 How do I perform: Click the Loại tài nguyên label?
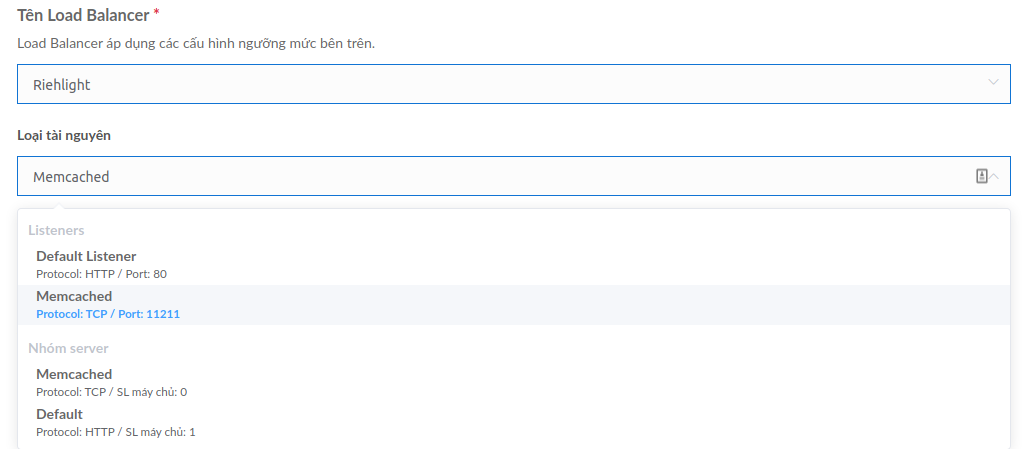click(x=64, y=136)
